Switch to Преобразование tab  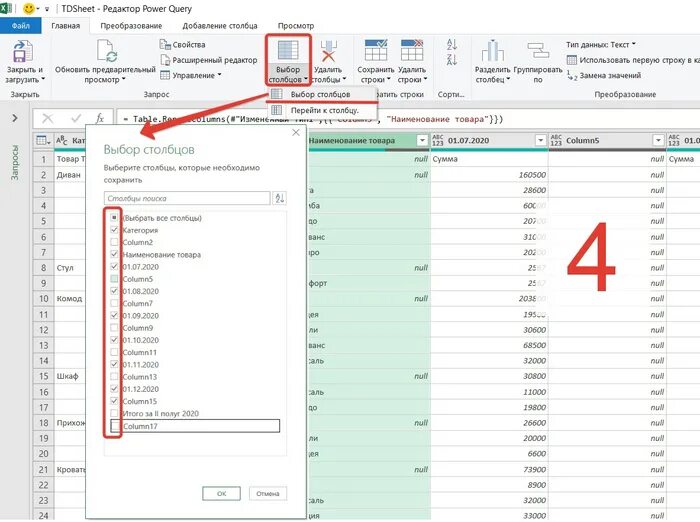click(131, 25)
